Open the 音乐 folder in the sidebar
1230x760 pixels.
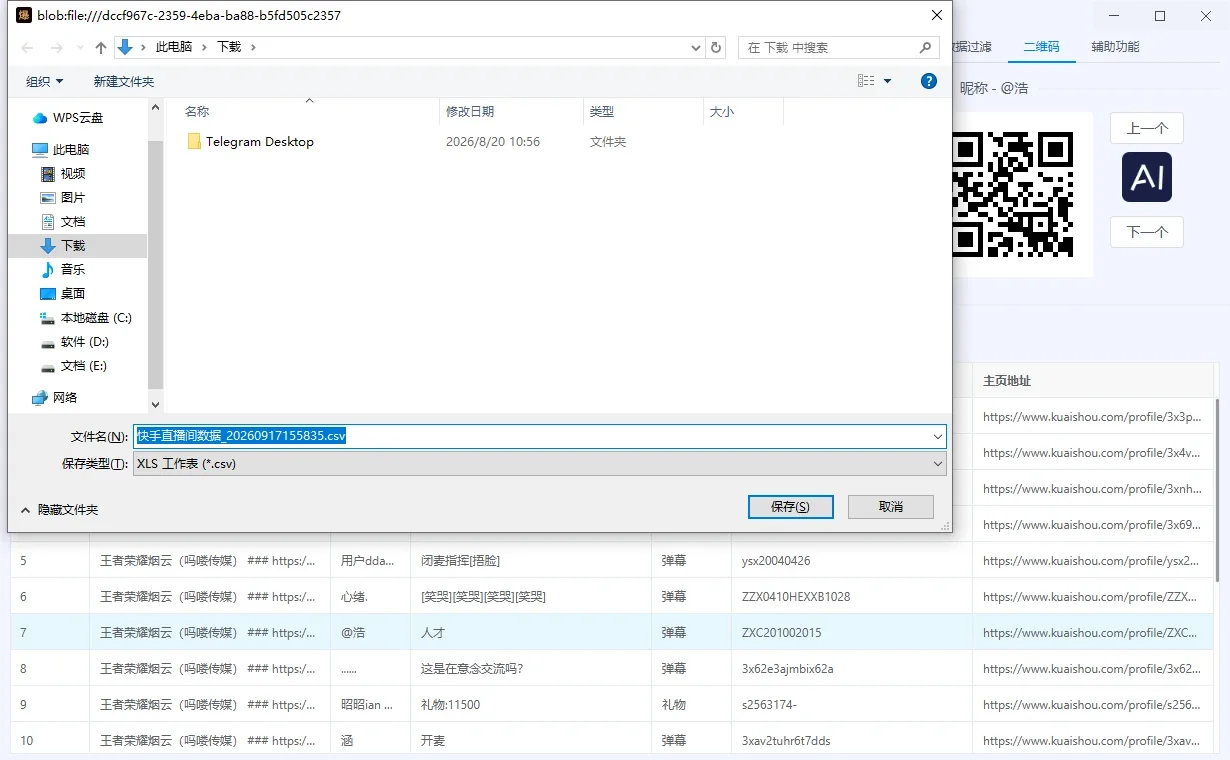point(73,270)
